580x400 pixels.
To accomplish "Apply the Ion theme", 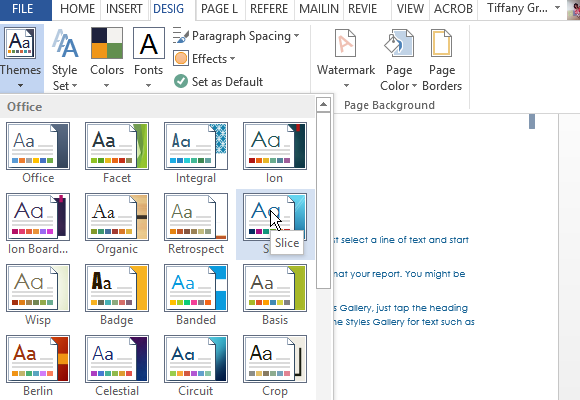I will click(275, 153).
